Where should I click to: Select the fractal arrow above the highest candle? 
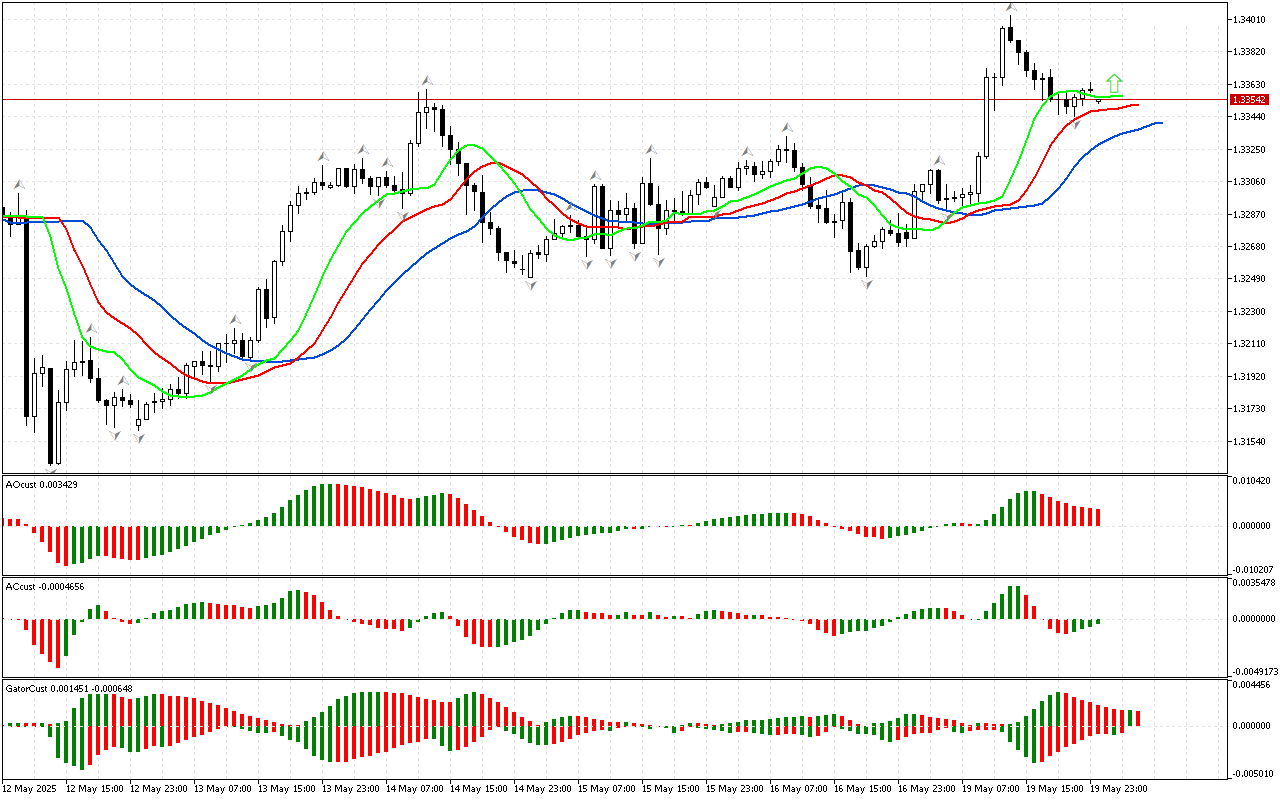pyautogui.click(x=1012, y=7)
